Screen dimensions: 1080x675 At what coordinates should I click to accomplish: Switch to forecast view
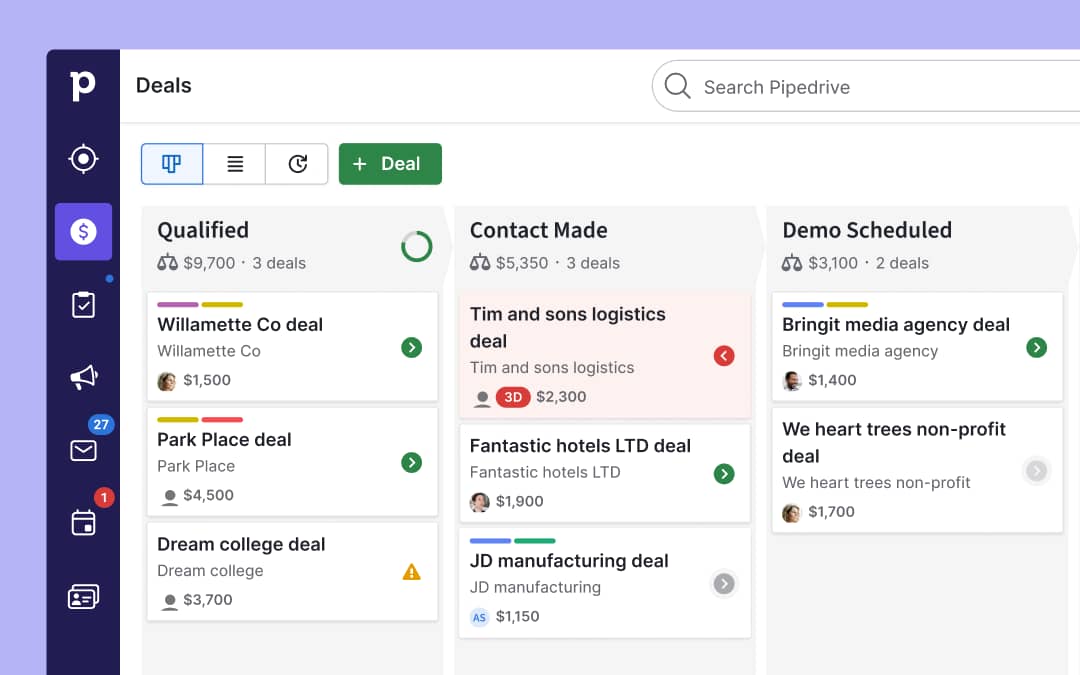(x=297, y=164)
